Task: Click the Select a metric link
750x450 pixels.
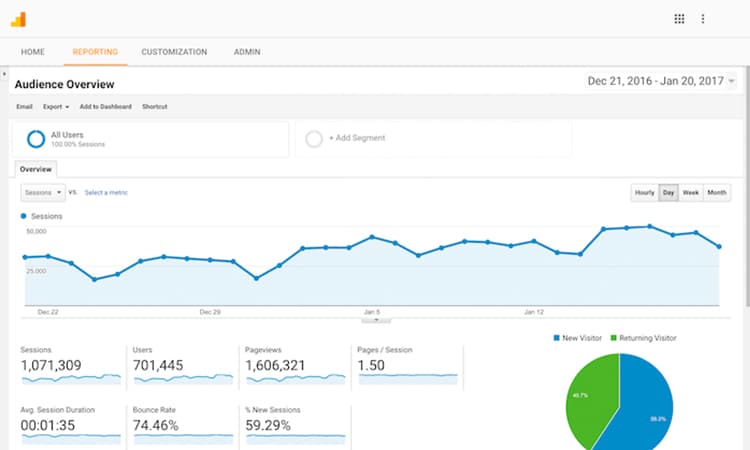Action: pyautogui.click(x=106, y=192)
